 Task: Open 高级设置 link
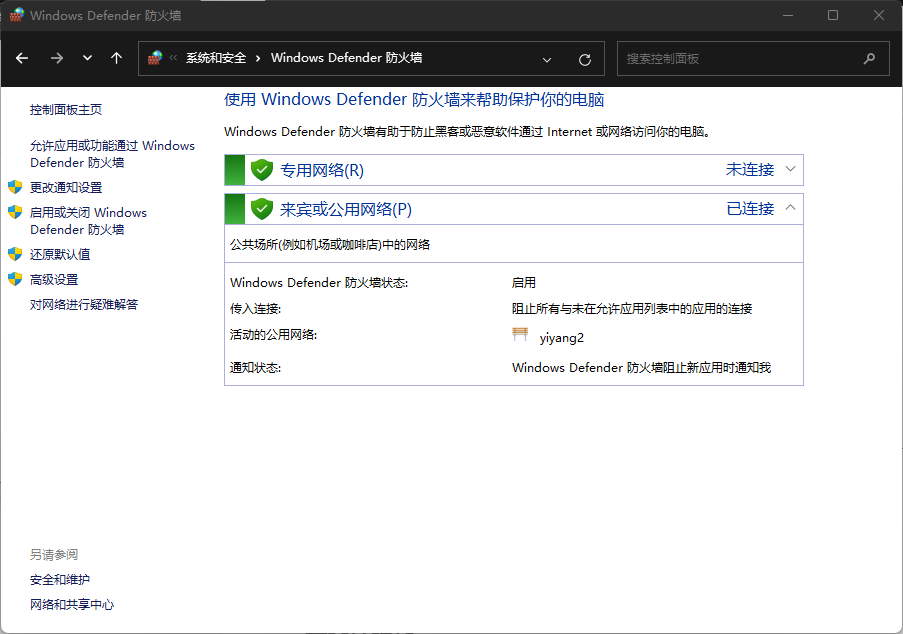point(54,279)
